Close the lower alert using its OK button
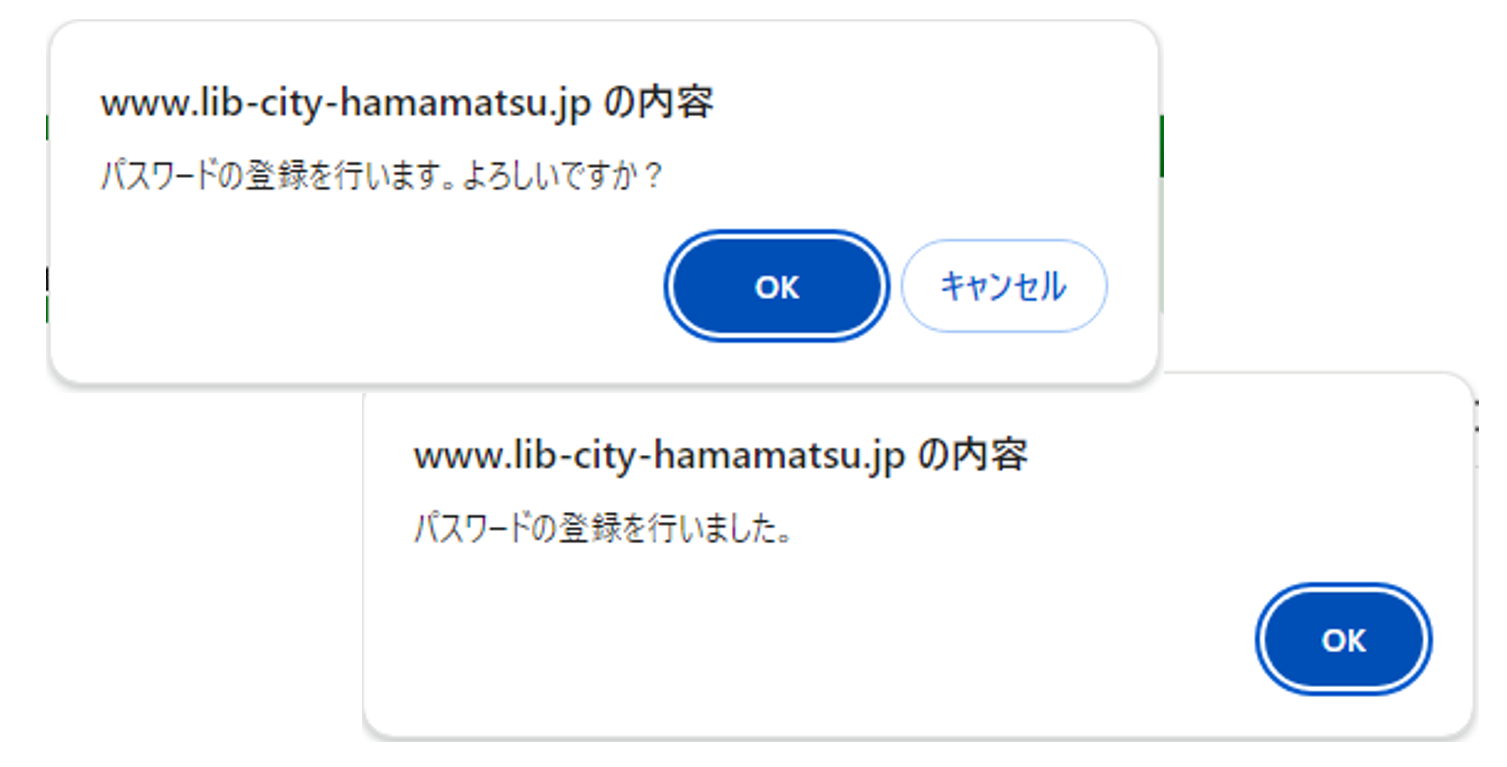Screen dimensions: 1507x767 [1343, 640]
